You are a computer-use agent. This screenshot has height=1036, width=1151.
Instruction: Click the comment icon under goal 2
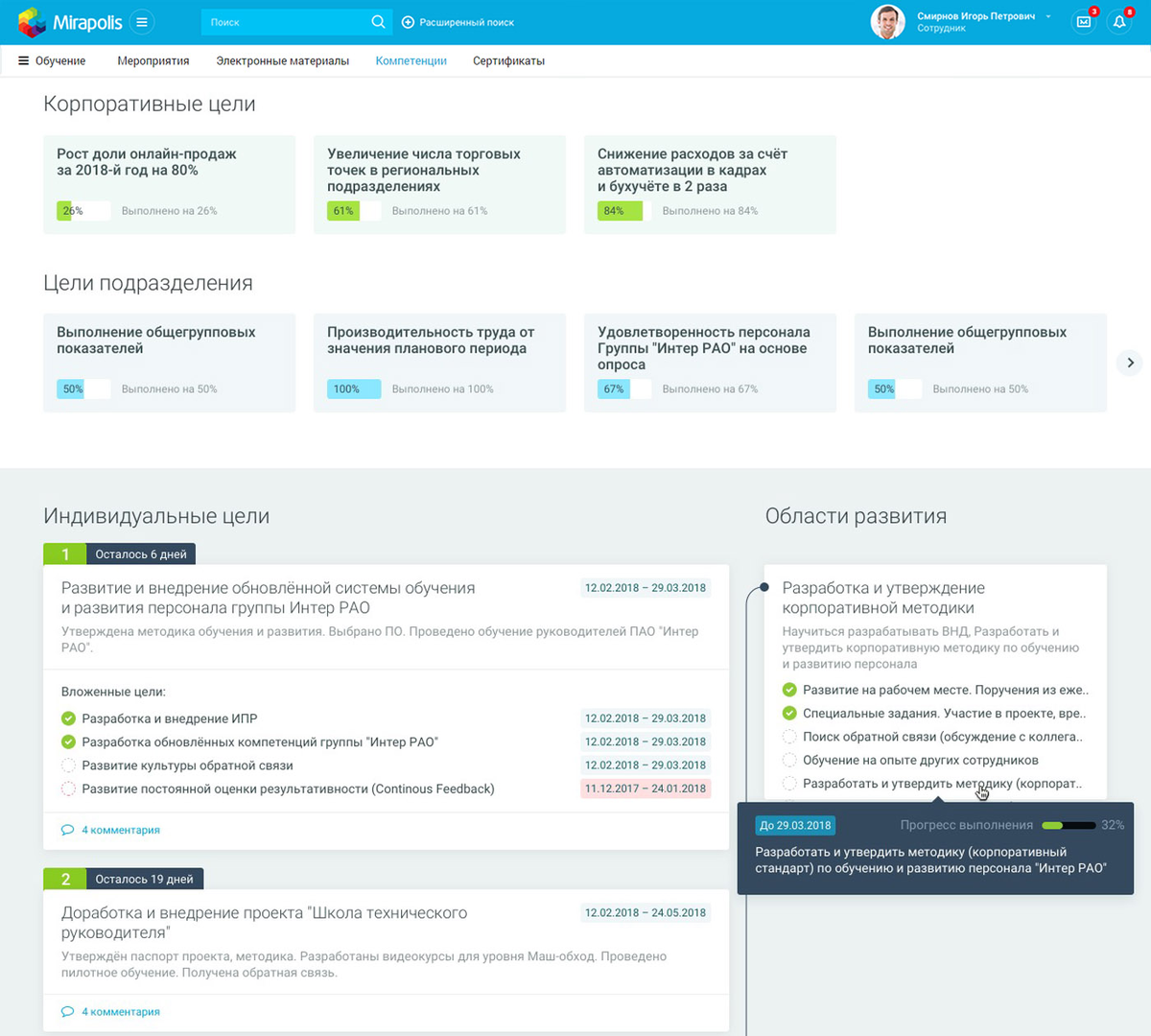click(x=67, y=1011)
